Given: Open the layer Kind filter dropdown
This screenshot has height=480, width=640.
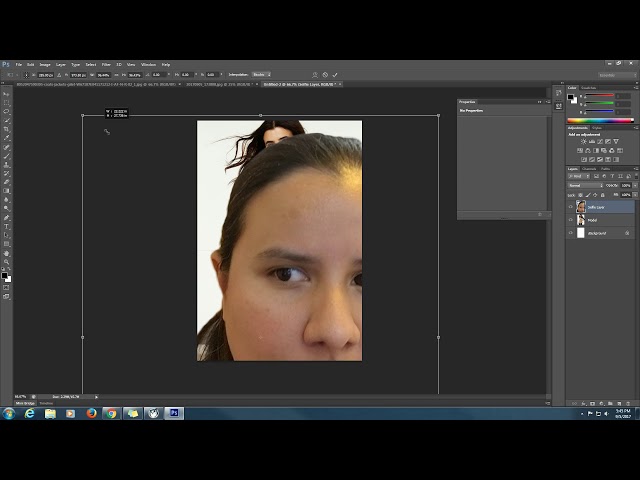Looking at the screenshot, I should tap(579, 176).
